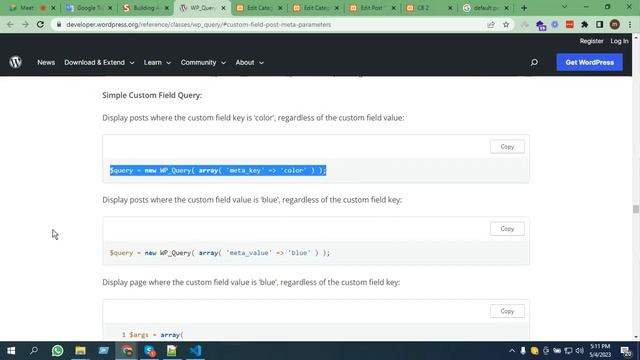Click the red extension icon in toolbar
The width and height of the screenshot is (640, 360).
(x=570, y=24)
